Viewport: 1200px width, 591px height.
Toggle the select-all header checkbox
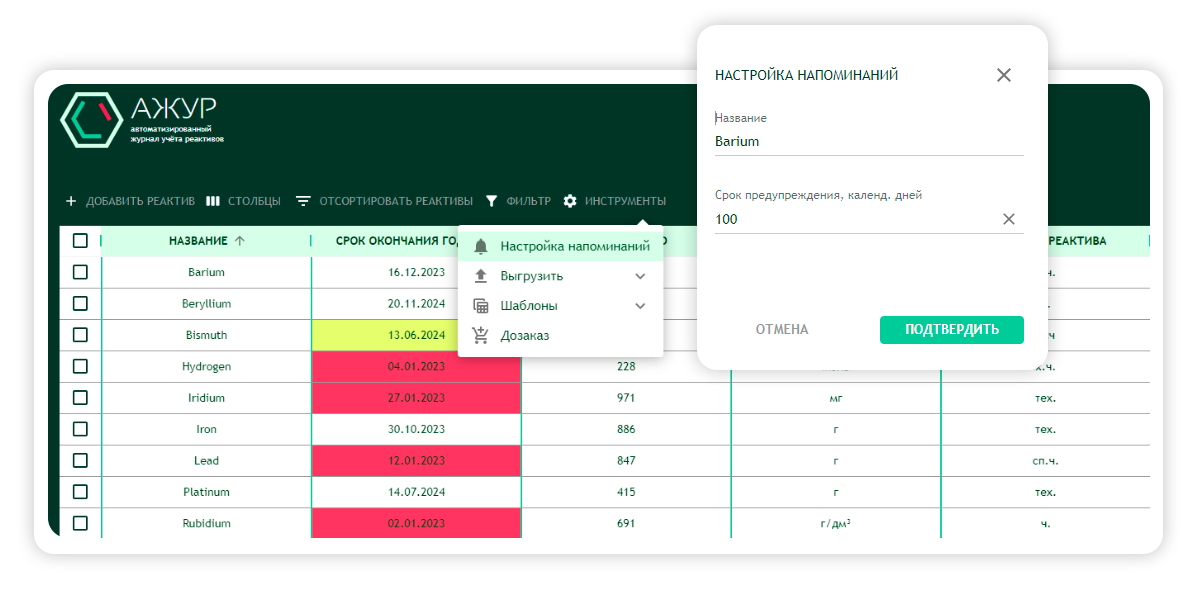(x=81, y=241)
